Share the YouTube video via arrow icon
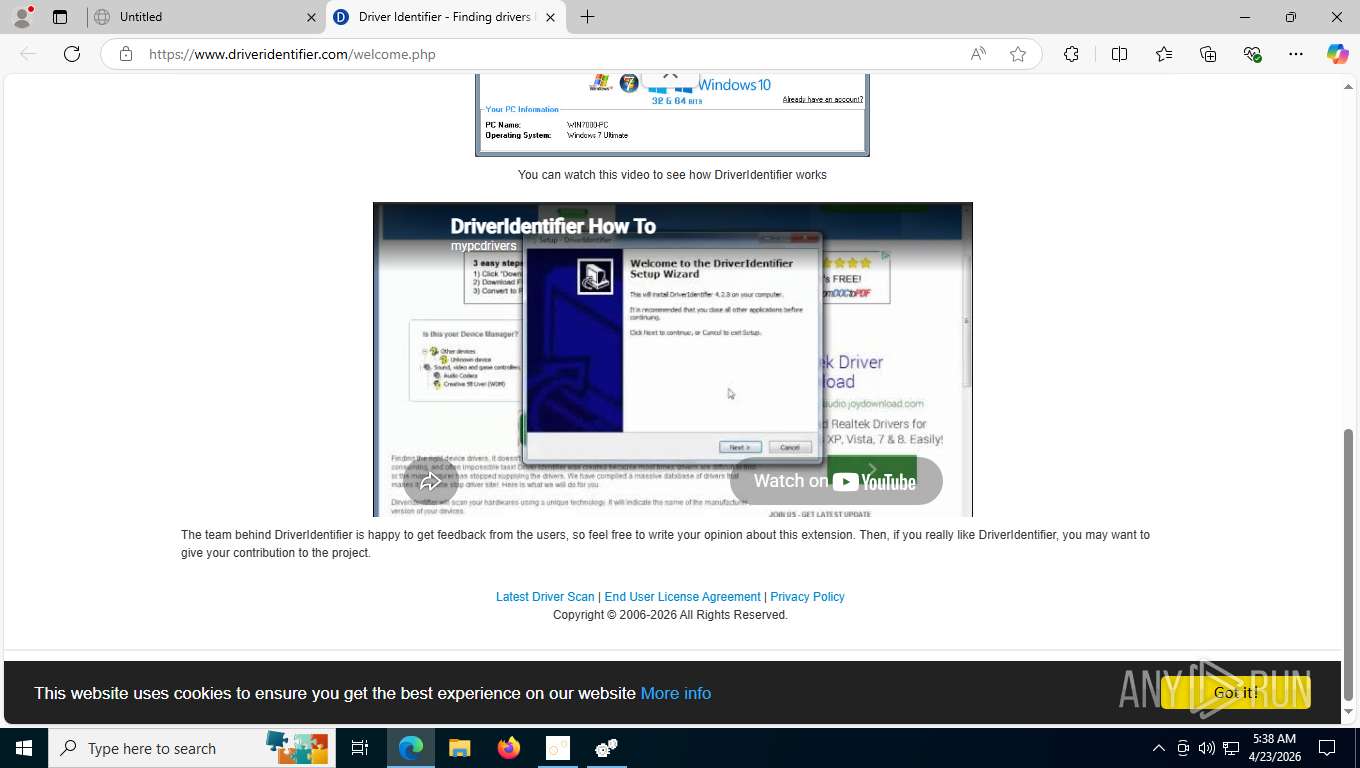Viewport: 1360px width, 768px height. [431, 482]
